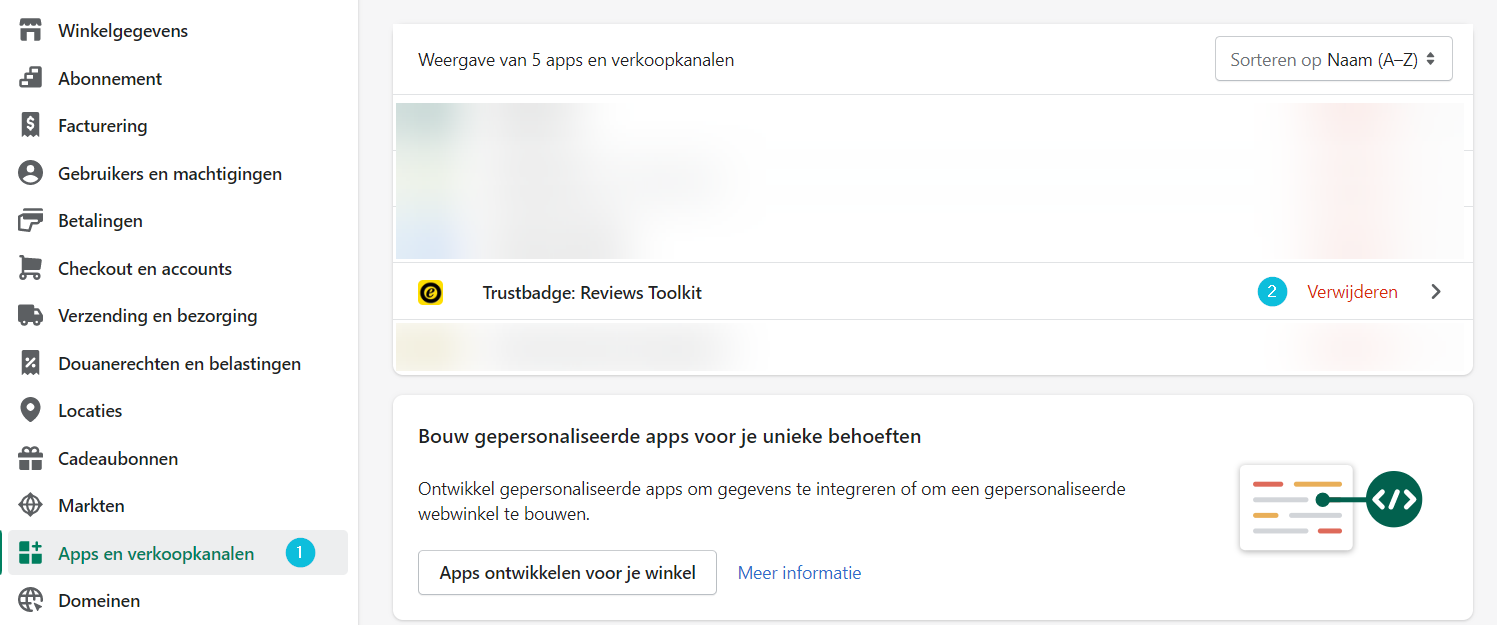Open the Sorteren op Naam dropdown
The height and width of the screenshot is (625, 1497).
pyautogui.click(x=1334, y=59)
